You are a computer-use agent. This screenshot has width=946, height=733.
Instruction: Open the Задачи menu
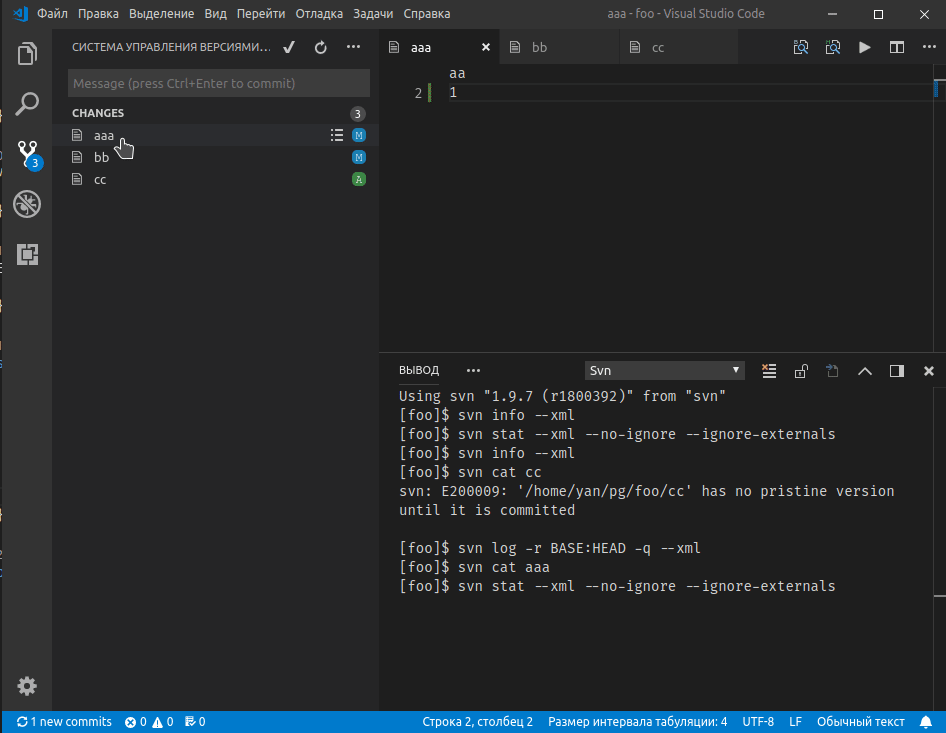click(x=373, y=13)
